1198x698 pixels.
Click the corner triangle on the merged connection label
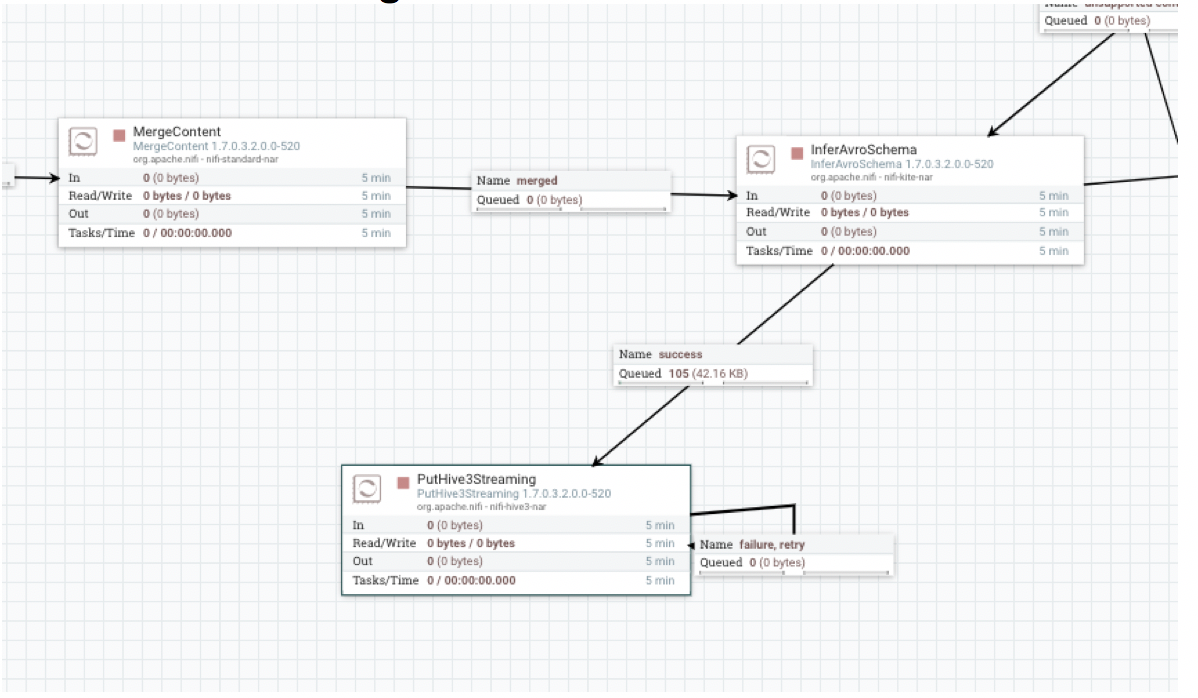[x=665, y=208]
